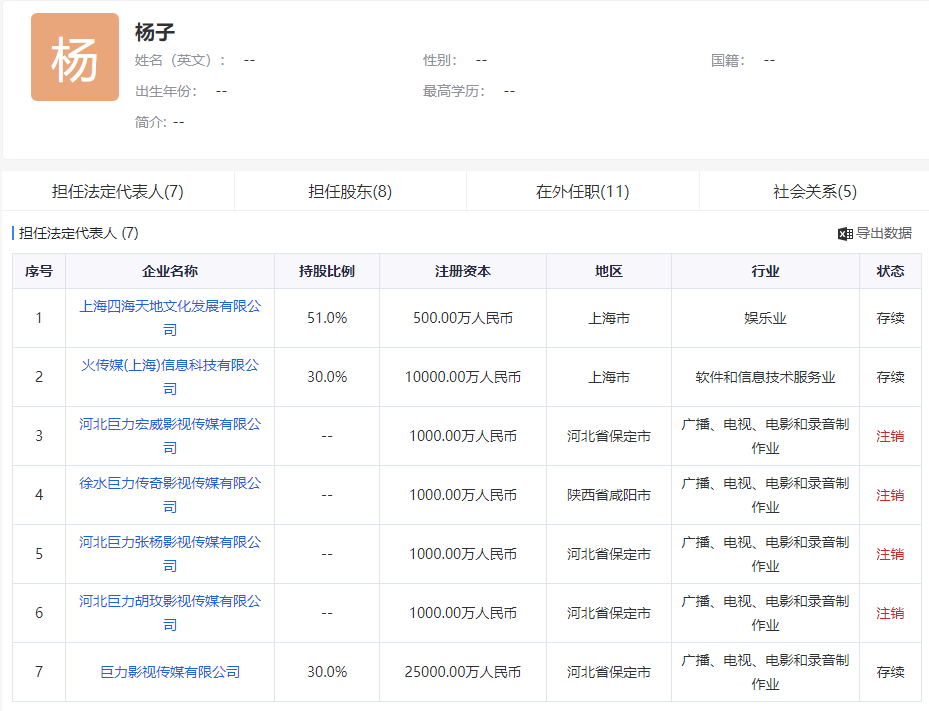The width and height of the screenshot is (929, 711).
Task: Click the 注册资本 column header
Action: pos(462,271)
